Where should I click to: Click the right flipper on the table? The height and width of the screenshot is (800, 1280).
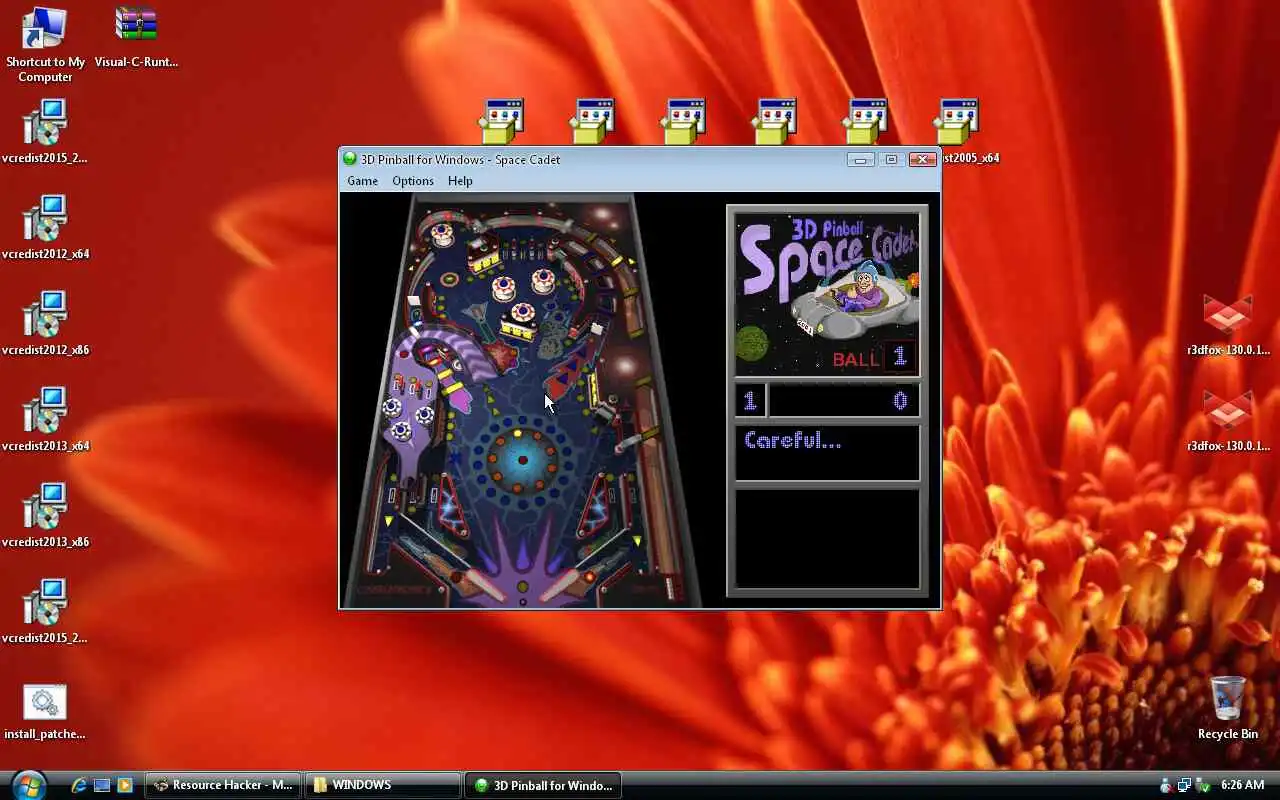(x=560, y=584)
